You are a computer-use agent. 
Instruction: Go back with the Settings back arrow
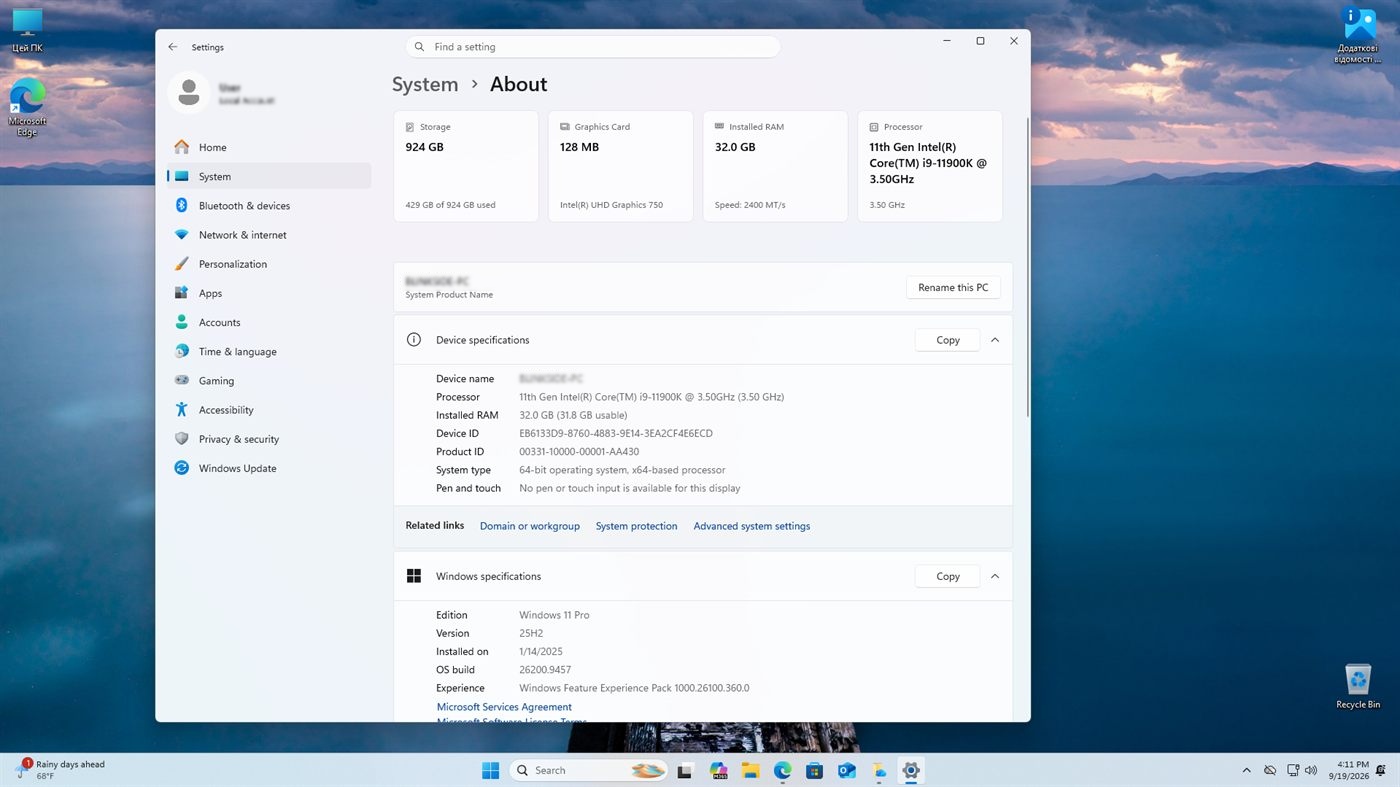coord(173,47)
